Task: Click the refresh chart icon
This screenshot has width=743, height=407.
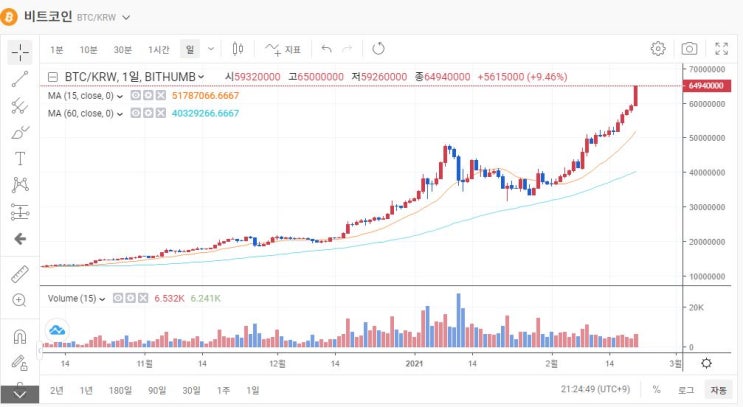Action: tap(378, 49)
